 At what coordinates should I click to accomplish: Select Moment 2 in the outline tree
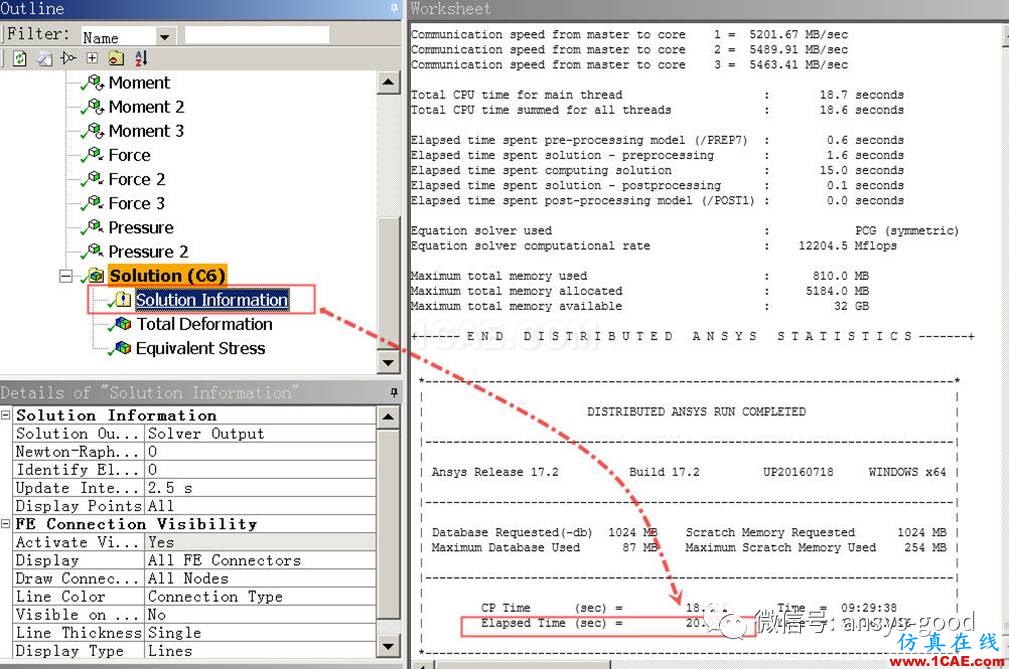click(x=146, y=107)
